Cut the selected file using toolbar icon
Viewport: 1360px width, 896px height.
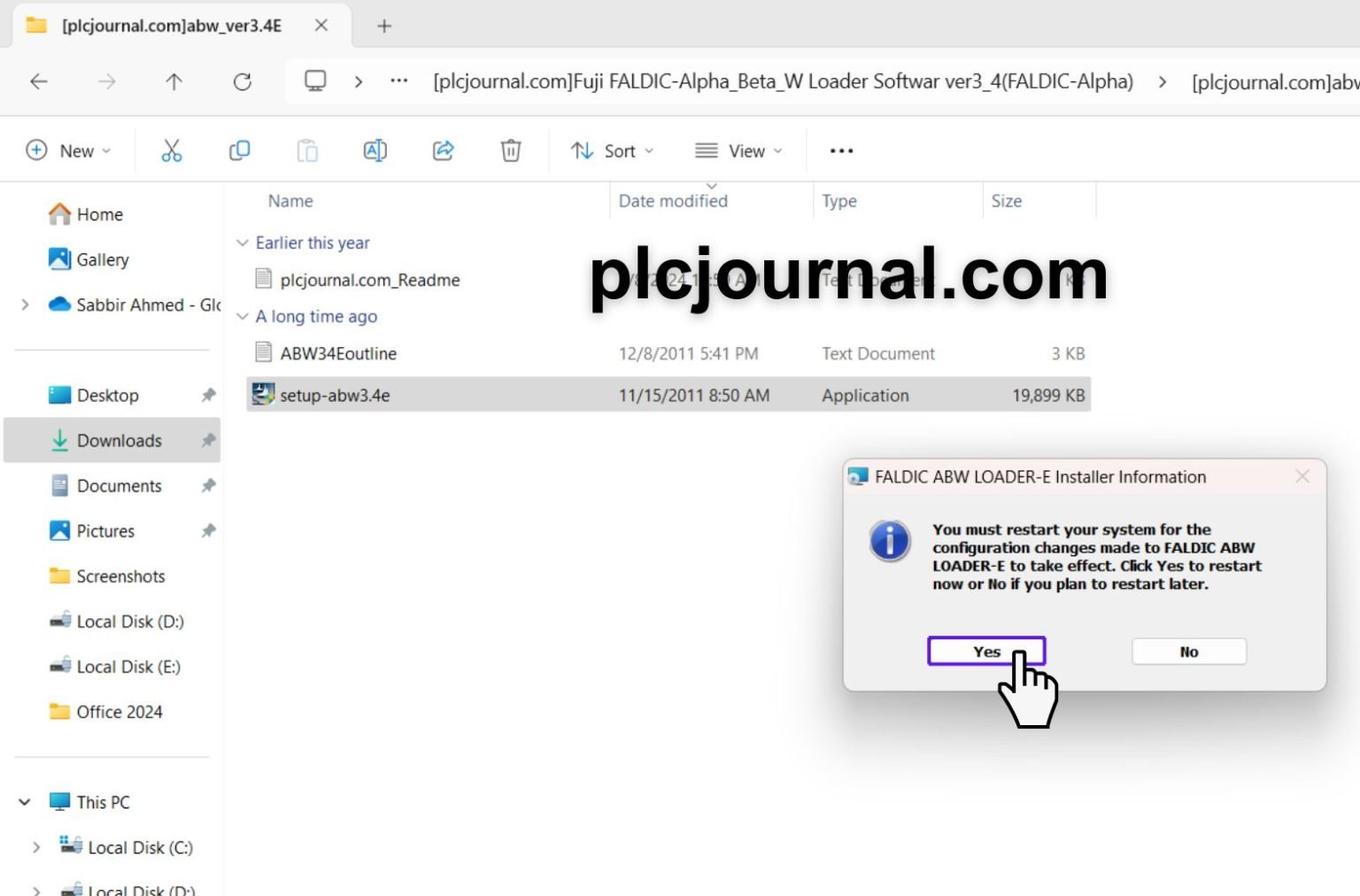tap(172, 151)
